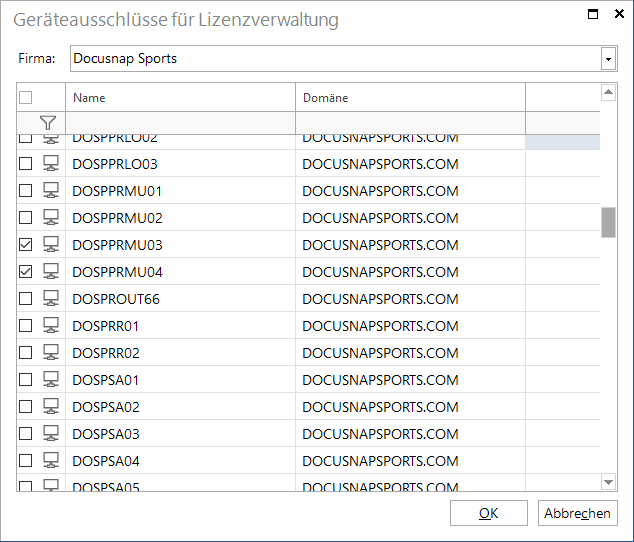Select the DOSPROUT66 name cell

180,299
